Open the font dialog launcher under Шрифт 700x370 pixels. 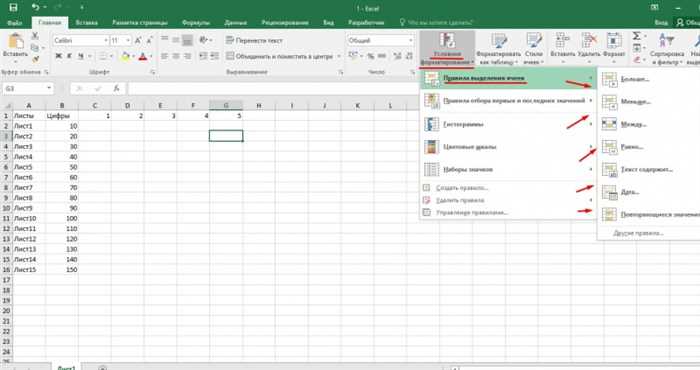pos(153,72)
